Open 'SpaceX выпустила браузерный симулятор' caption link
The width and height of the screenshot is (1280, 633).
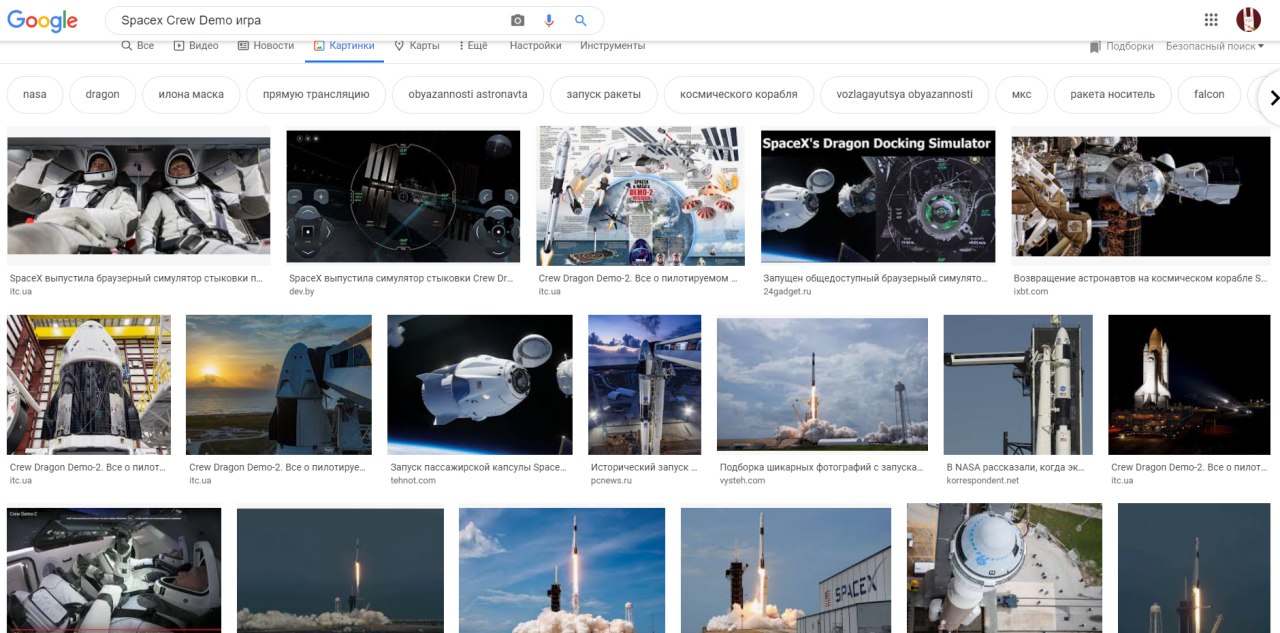click(137, 278)
